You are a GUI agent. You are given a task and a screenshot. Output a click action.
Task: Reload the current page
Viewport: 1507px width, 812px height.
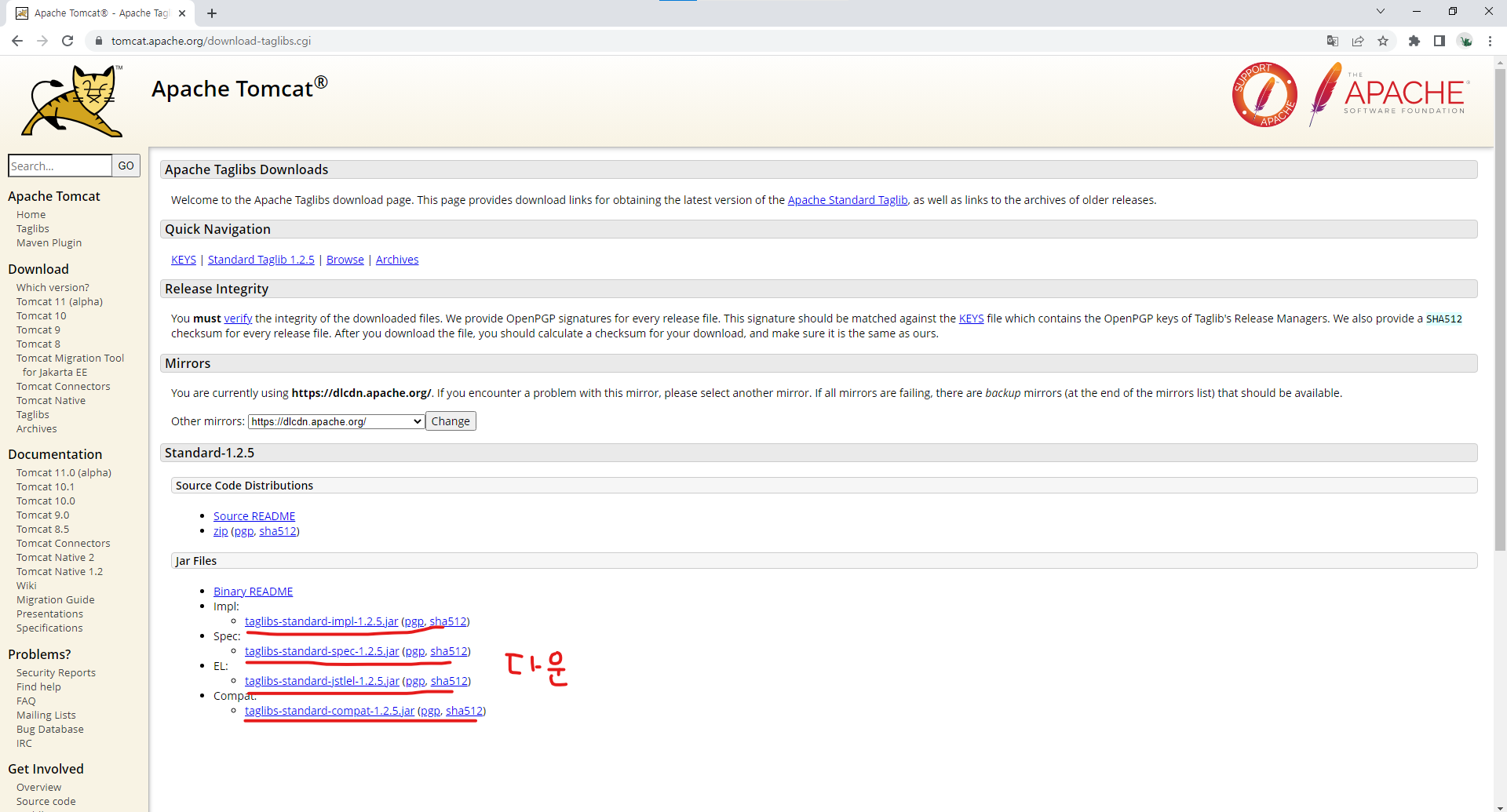[x=68, y=41]
